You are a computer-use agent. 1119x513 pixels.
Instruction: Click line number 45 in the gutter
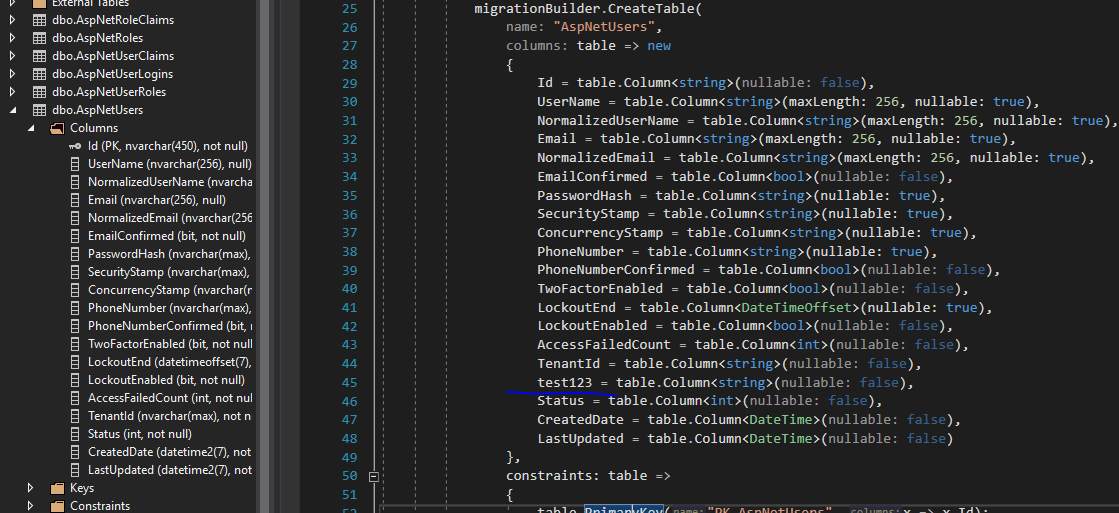[x=350, y=383]
